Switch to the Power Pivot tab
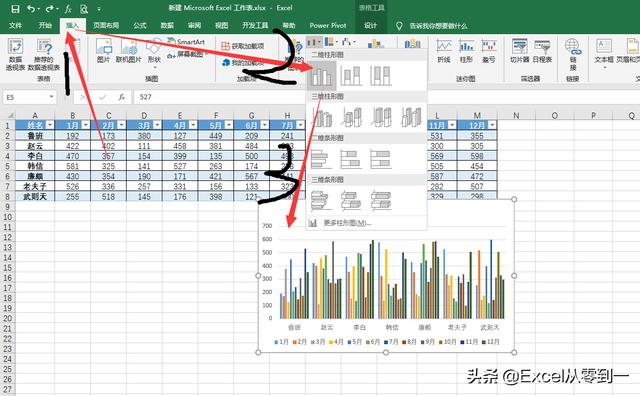Viewport: 640px width, 396px height. [328, 25]
